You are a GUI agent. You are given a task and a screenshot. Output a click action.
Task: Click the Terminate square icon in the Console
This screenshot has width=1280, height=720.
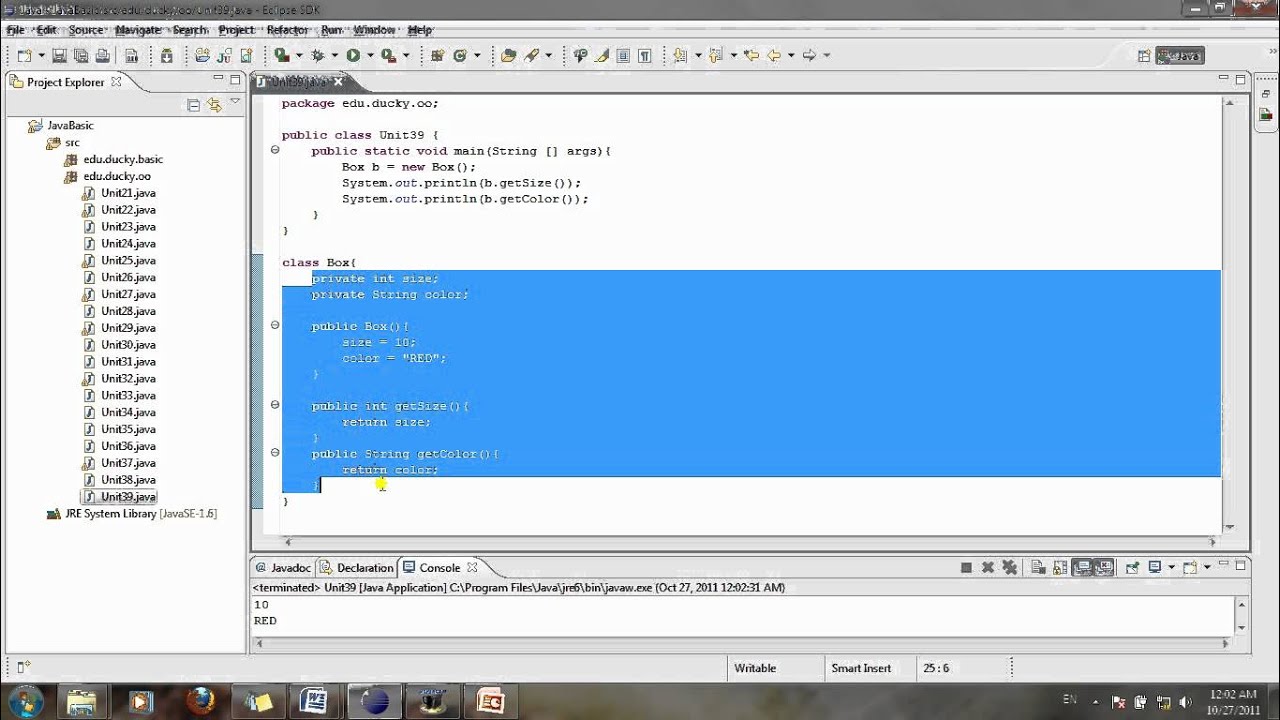(x=966, y=568)
